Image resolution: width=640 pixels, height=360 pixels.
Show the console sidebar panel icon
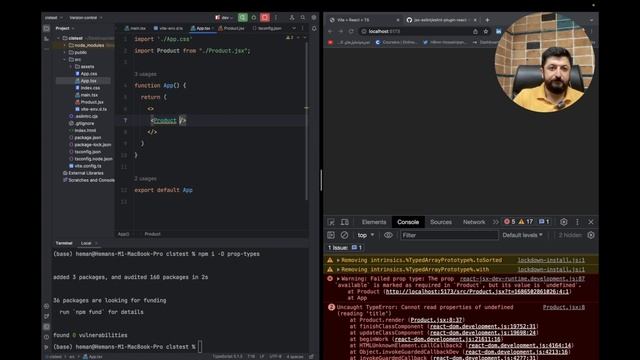pyautogui.click(x=331, y=235)
